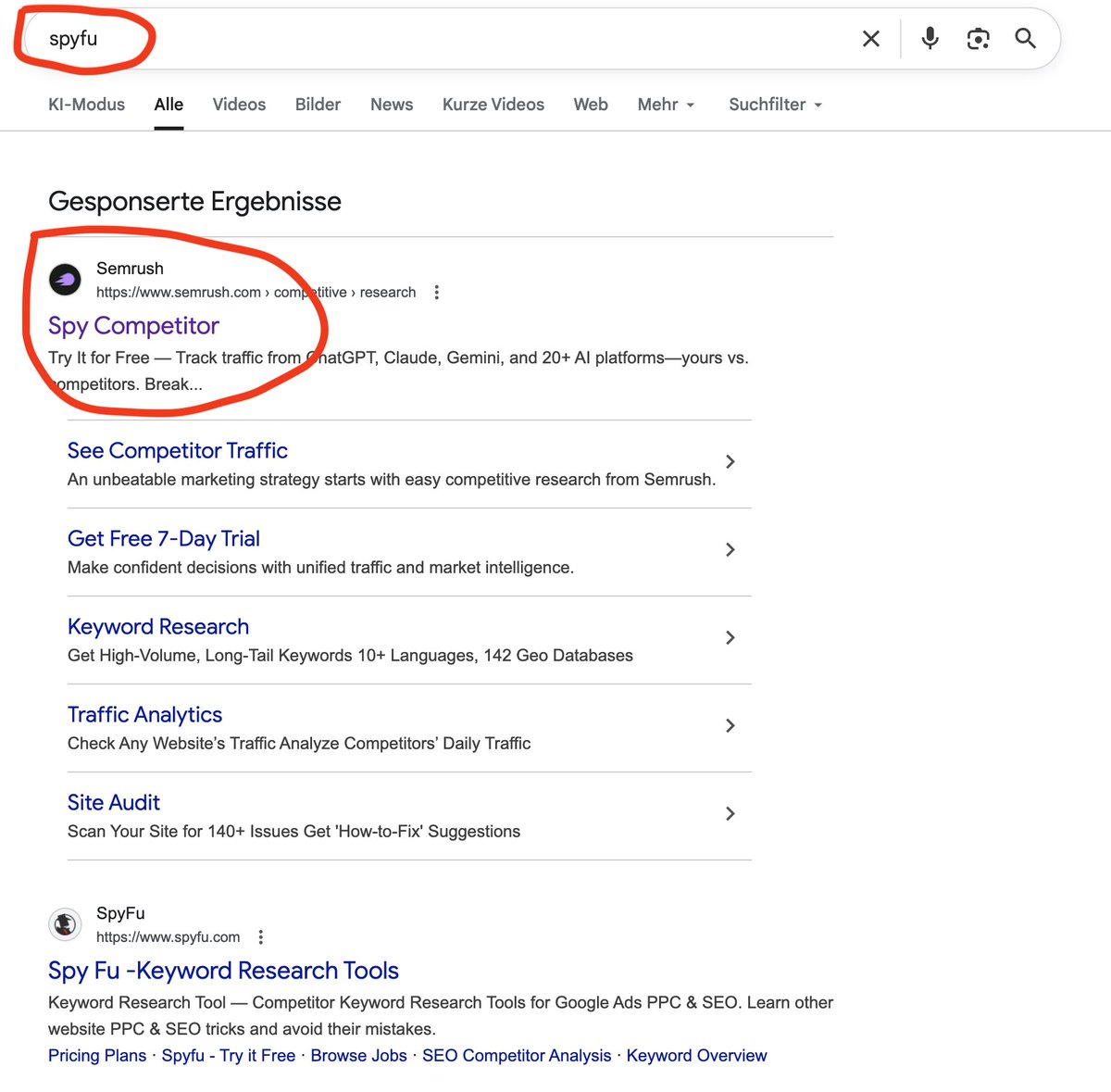The width and height of the screenshot is (1111, 1092).
Task: Click the semrush.com URL under Semrush
Action: click(x=256, y=293)
